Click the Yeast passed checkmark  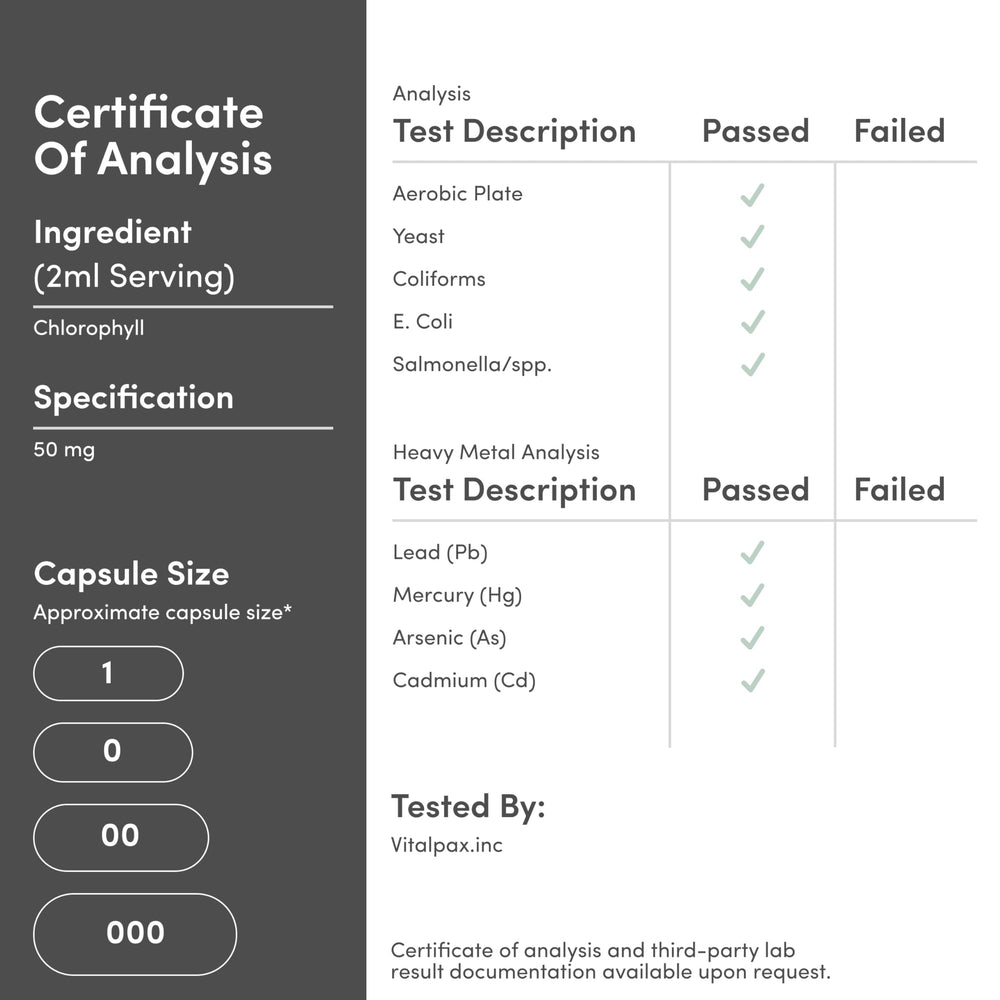tap(752, 237)
